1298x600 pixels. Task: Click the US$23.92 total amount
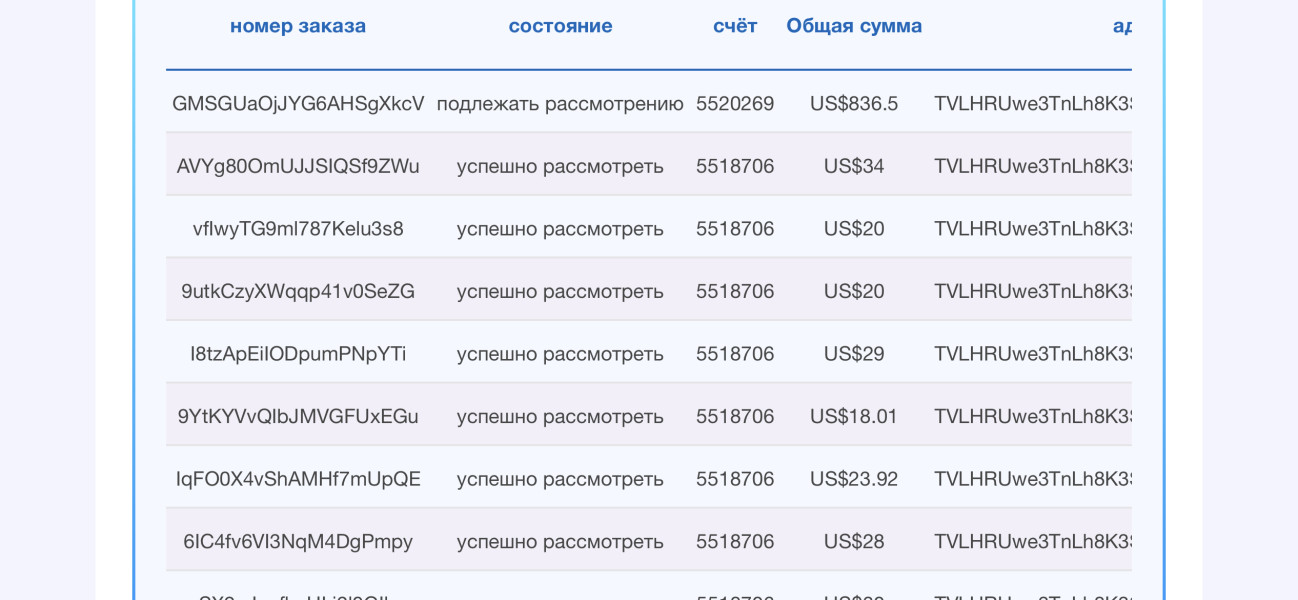(x=854, y=479)
